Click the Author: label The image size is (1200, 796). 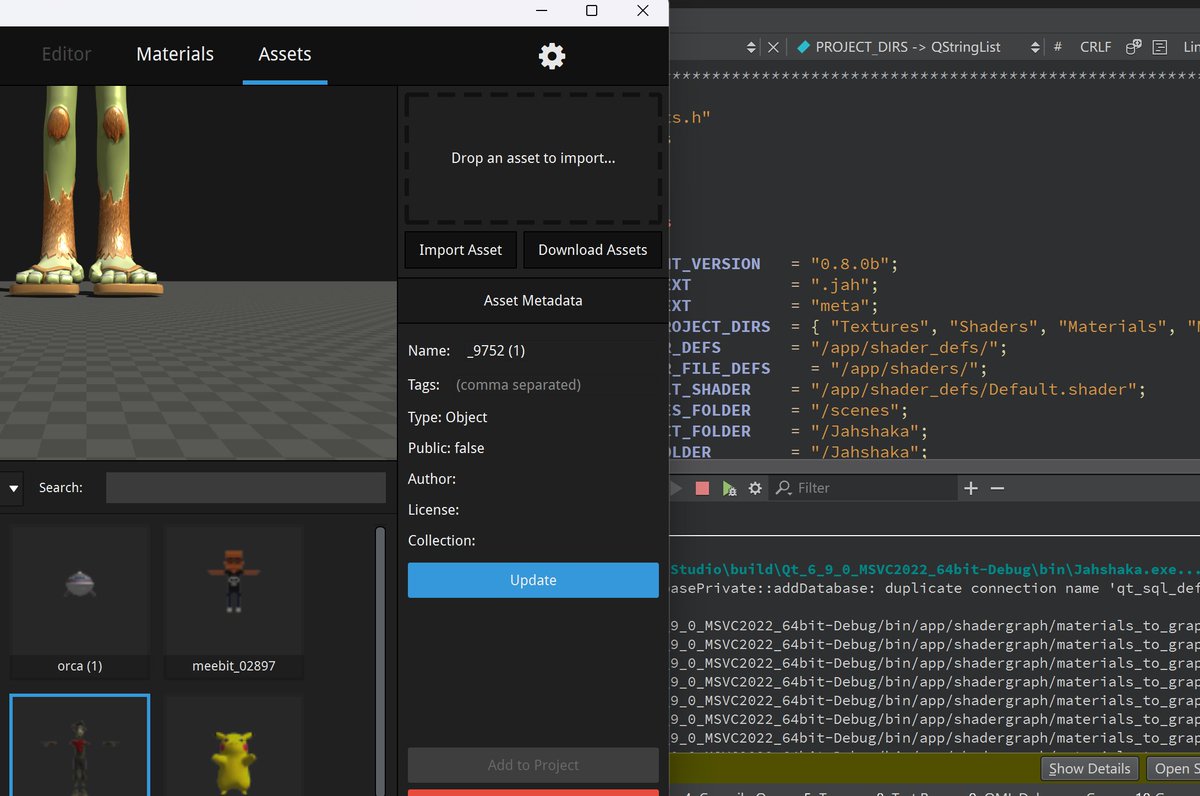click(432, 479)
